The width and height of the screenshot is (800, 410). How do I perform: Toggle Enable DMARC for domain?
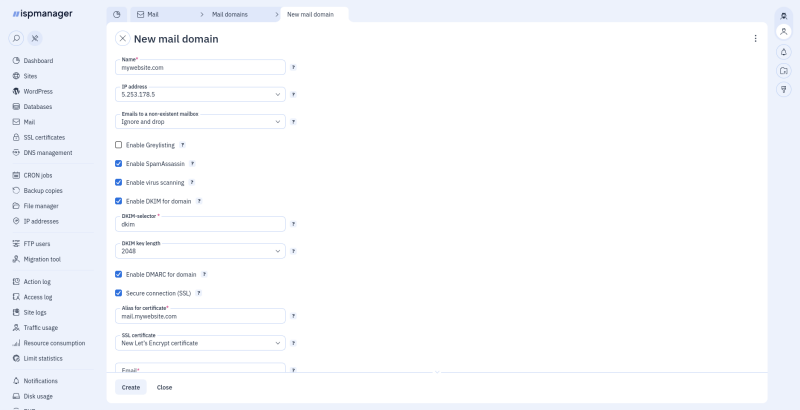pyautogui.click(x=118, y=274)
